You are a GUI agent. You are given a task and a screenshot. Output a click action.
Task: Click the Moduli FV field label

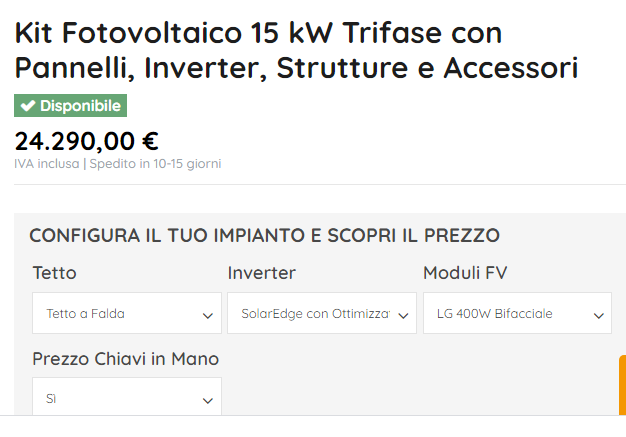pos(466,273)
